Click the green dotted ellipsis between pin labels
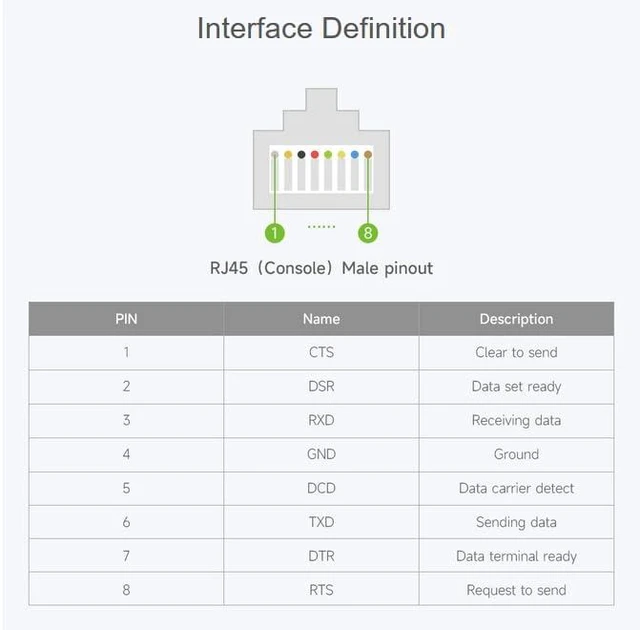Viewport: 640px width, 630px height. (x=321, y=226)
